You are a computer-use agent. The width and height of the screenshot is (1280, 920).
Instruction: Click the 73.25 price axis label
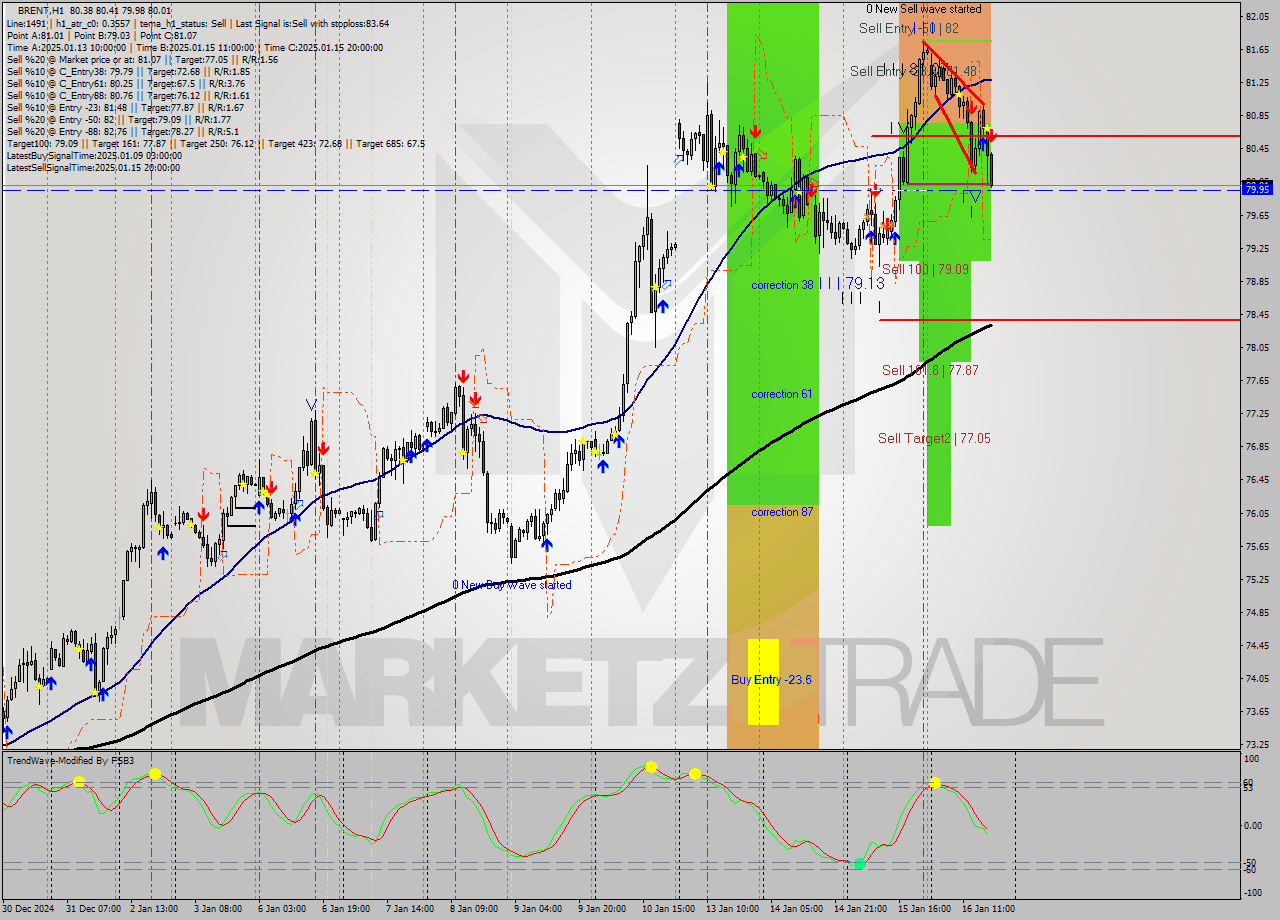[1258, 745]
